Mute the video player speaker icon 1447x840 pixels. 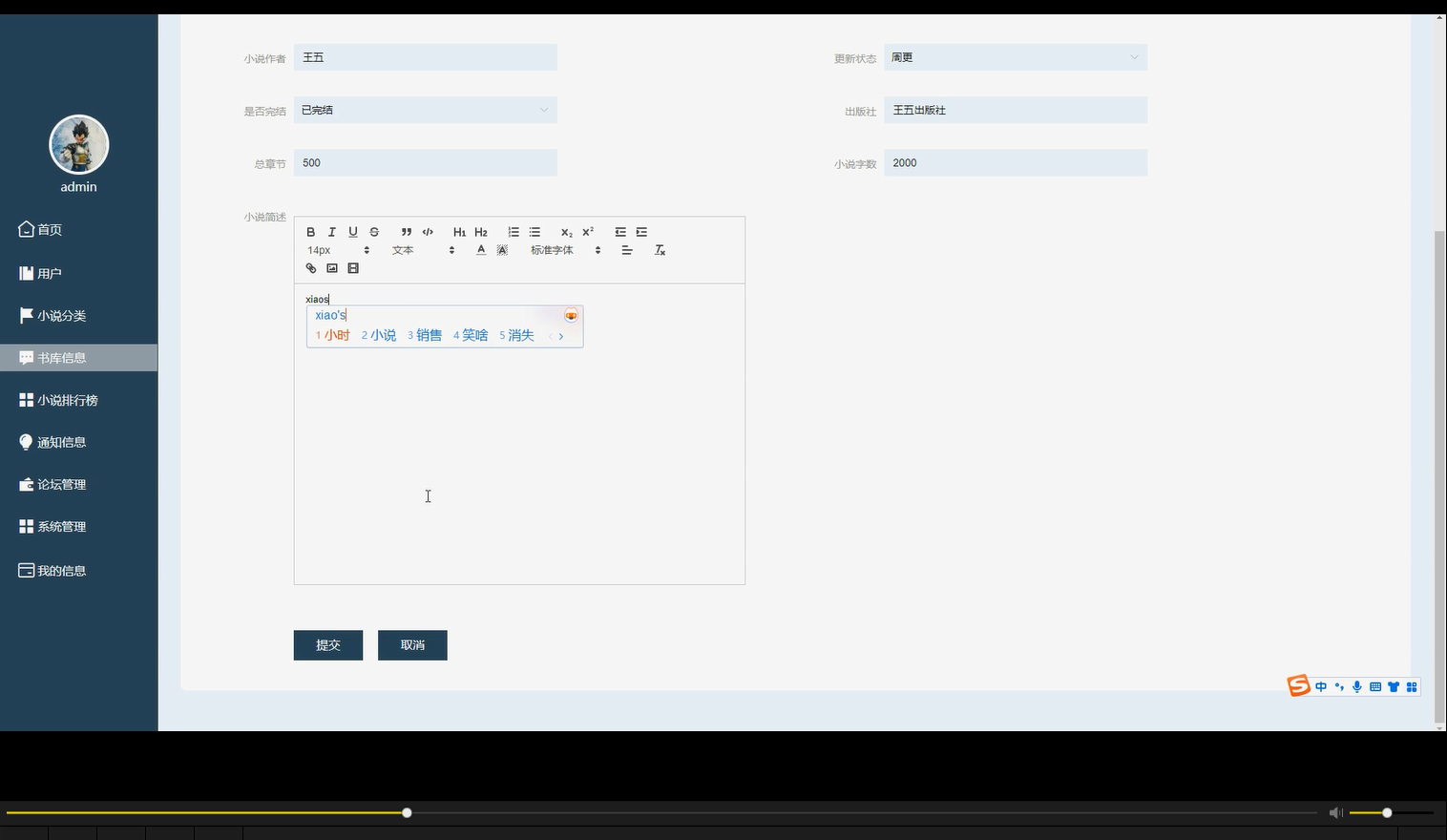(x=1336, y=812)
